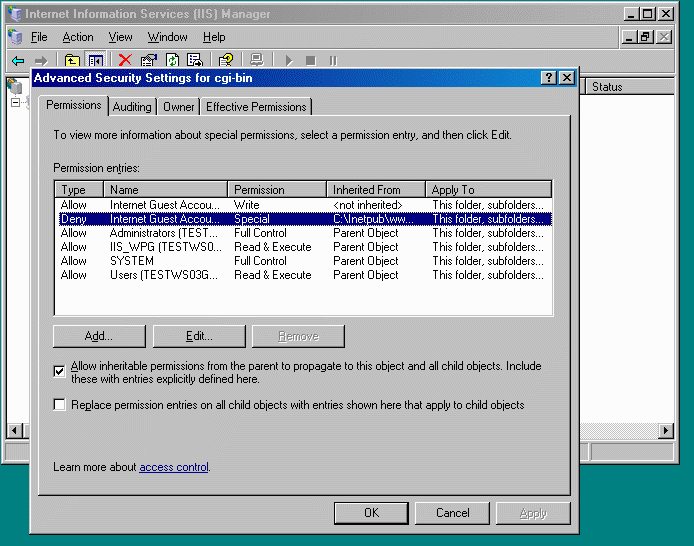Viewport: 694px width, 546px height.
Task: Click the left scroll arrow in IIS Manager
Action: tap(15, 430)
